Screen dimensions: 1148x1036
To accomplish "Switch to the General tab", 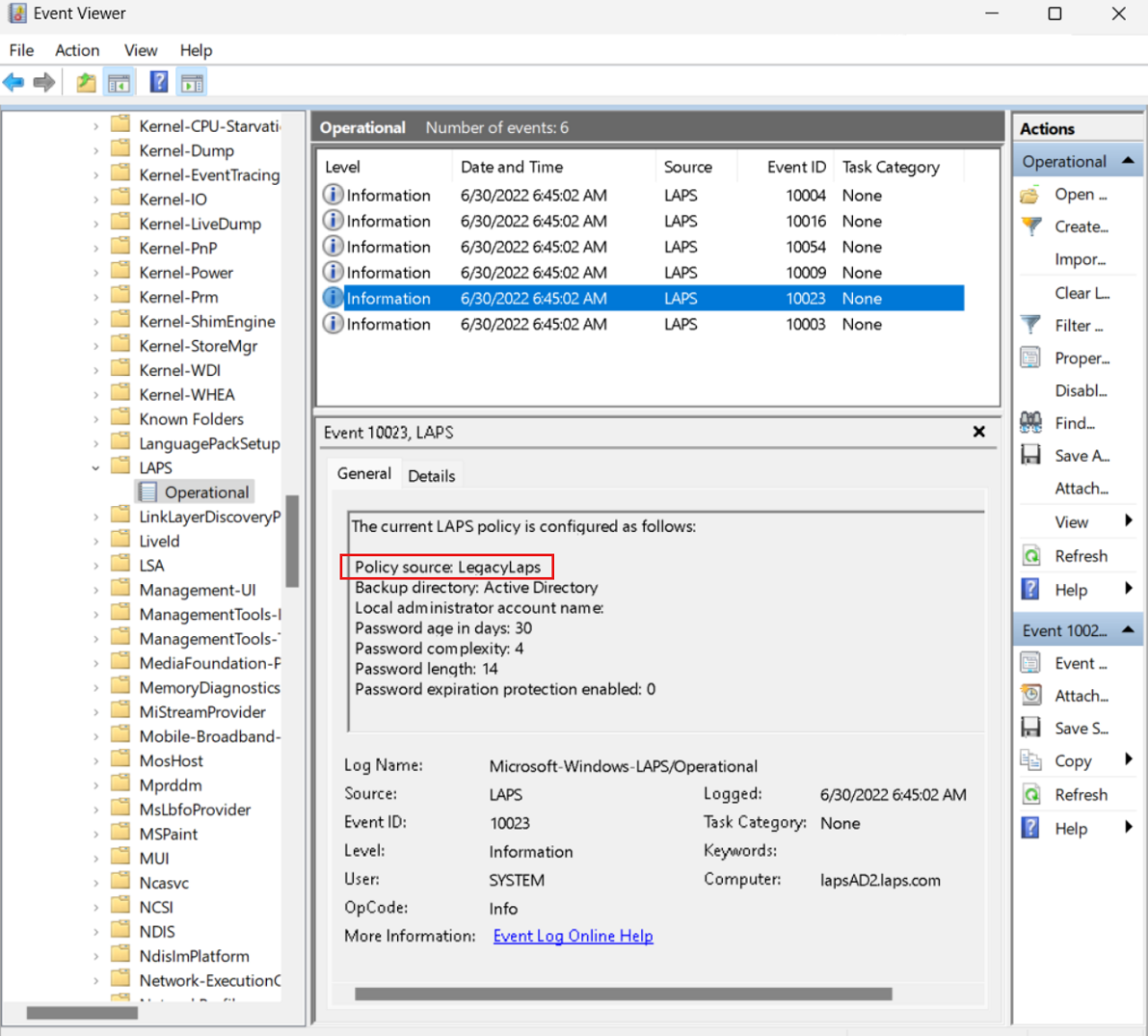I will click(x=364, y=474).
